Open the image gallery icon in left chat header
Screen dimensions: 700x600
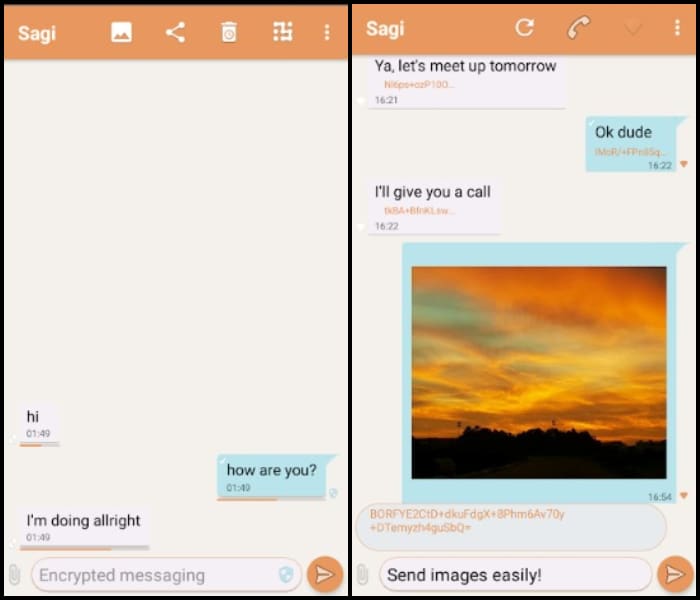point(121,32)
